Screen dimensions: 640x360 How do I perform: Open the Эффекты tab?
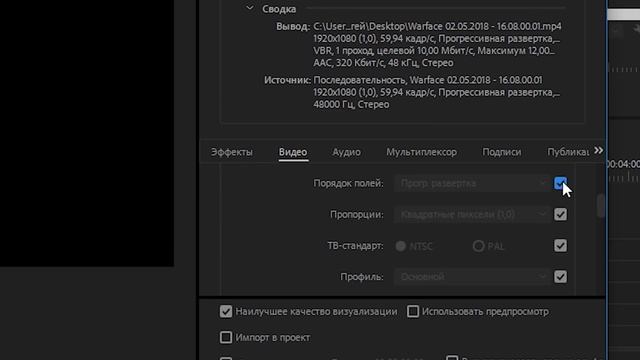[x=231, y=152]
